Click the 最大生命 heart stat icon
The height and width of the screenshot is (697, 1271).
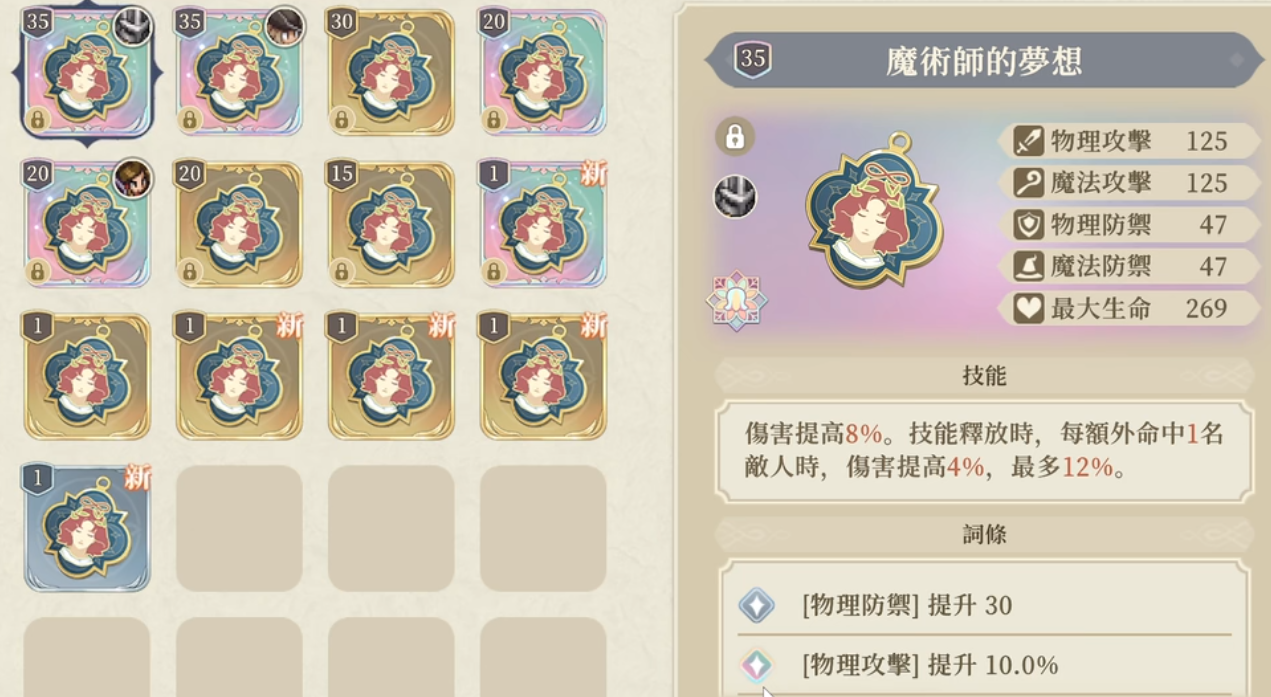coord(1029,308)
